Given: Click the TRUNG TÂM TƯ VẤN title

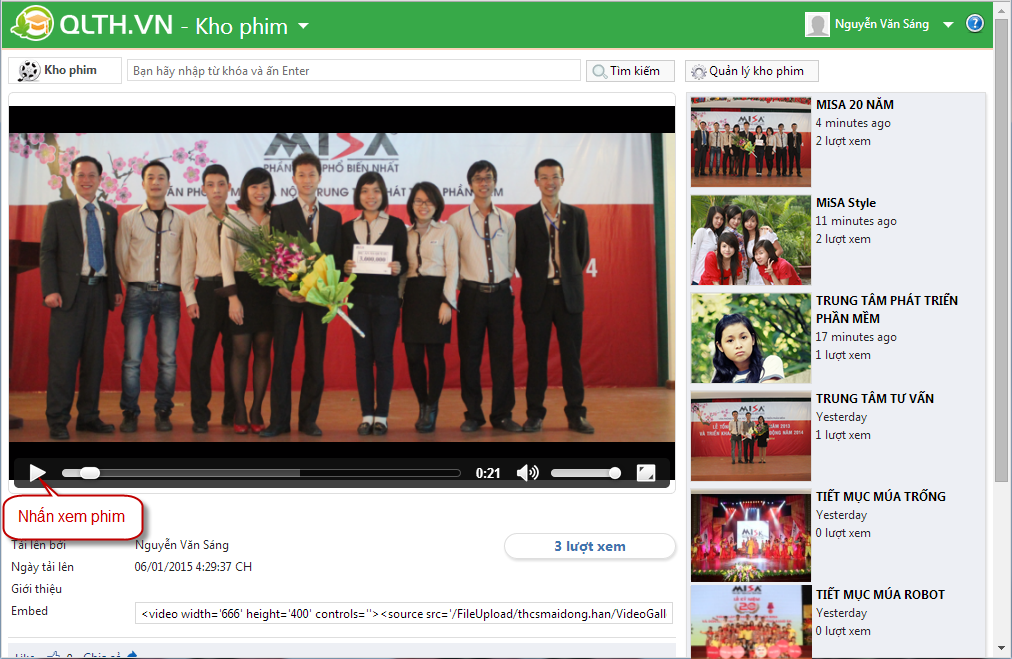Looking at the screenshot, I should point(875,398).
